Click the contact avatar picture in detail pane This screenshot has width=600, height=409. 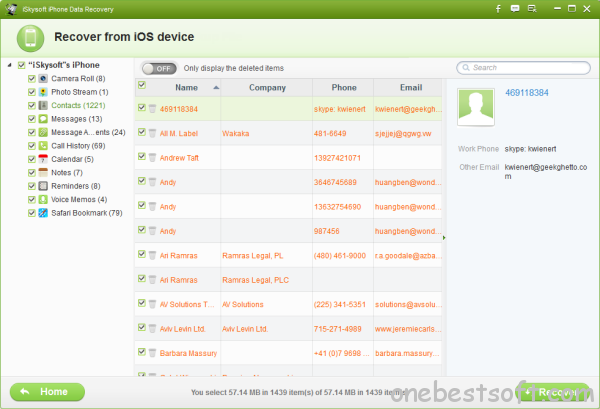[476, 107]
